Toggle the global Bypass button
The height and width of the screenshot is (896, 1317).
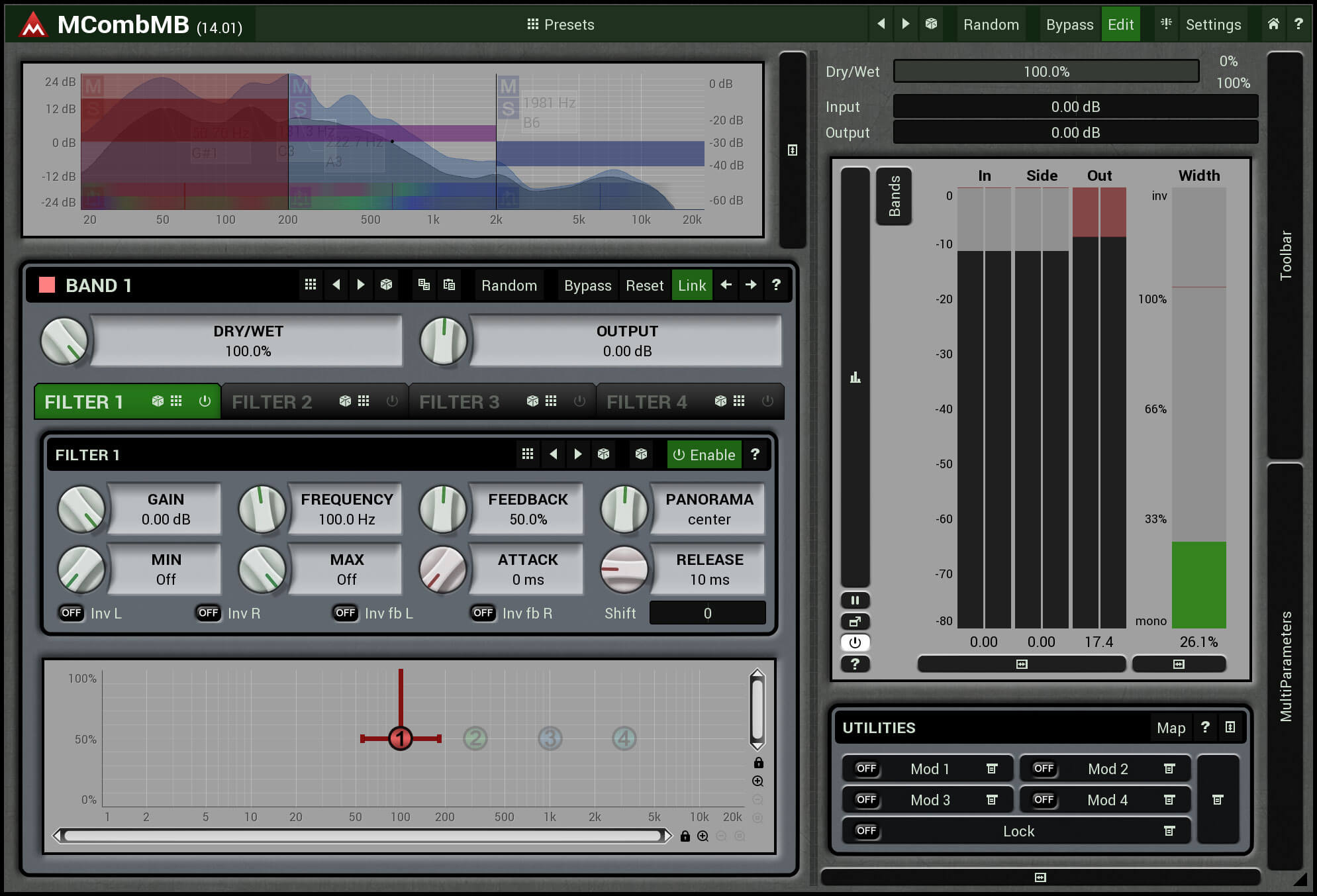1069,25
